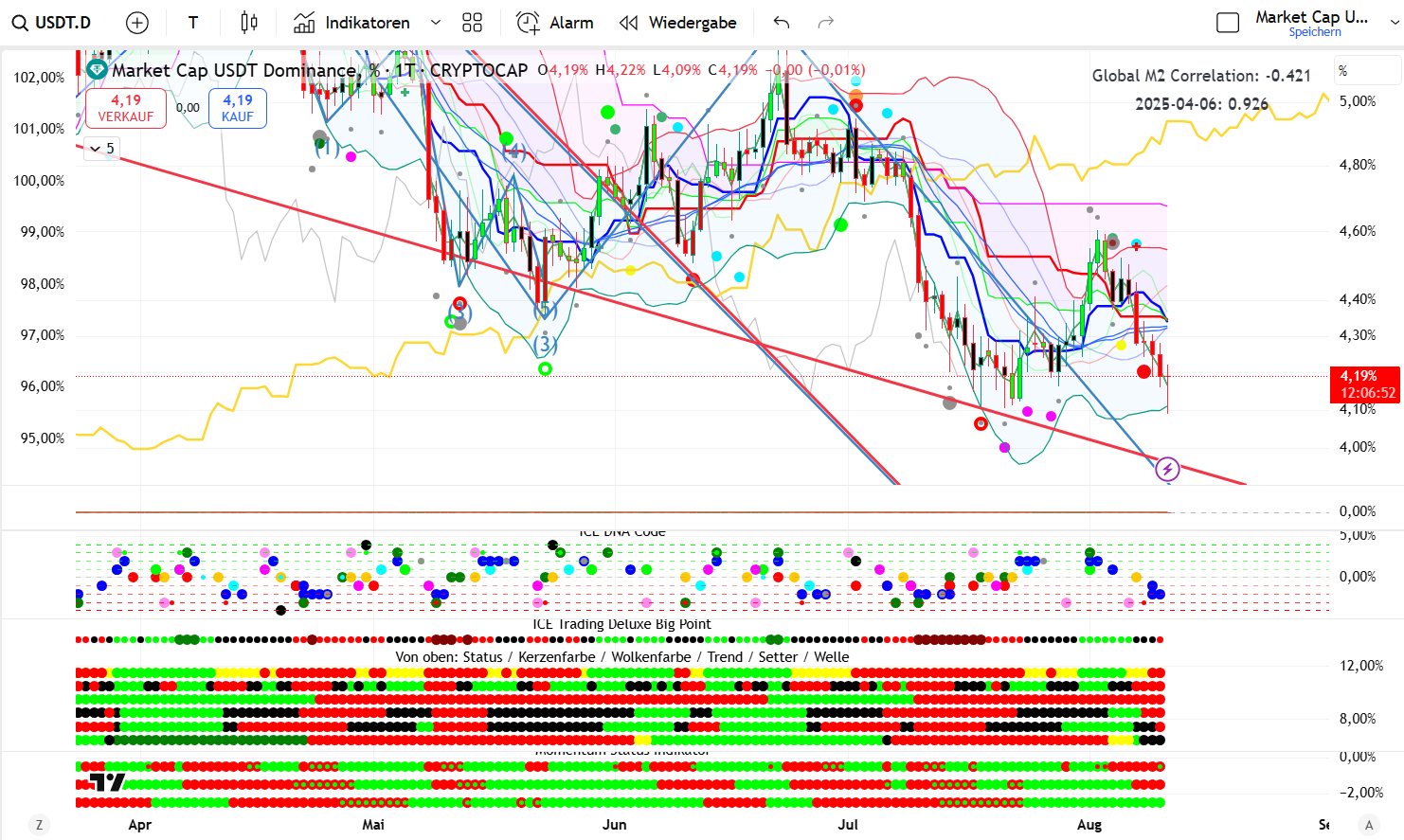Toggle percent mode on the price scale

coord(1342,71)
